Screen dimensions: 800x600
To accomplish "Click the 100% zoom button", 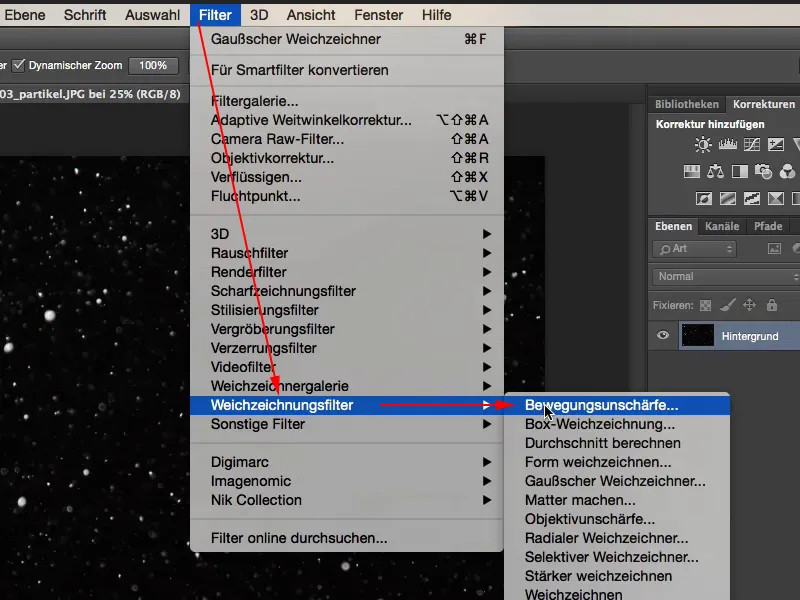I will [x=153, y=65].
